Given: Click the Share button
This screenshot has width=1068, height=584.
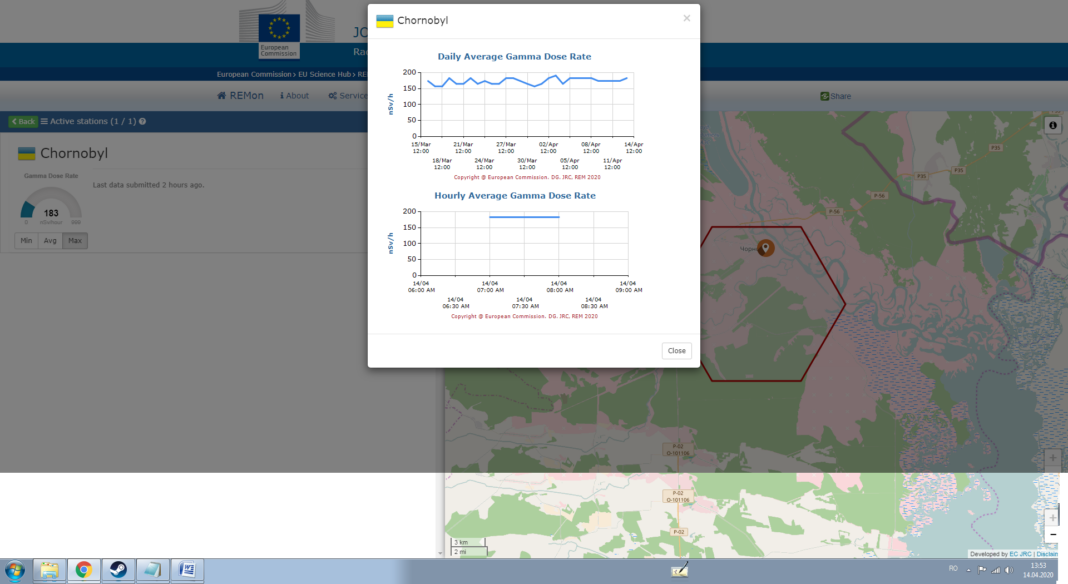Looking at the screenshot, I should pos(836,96).
